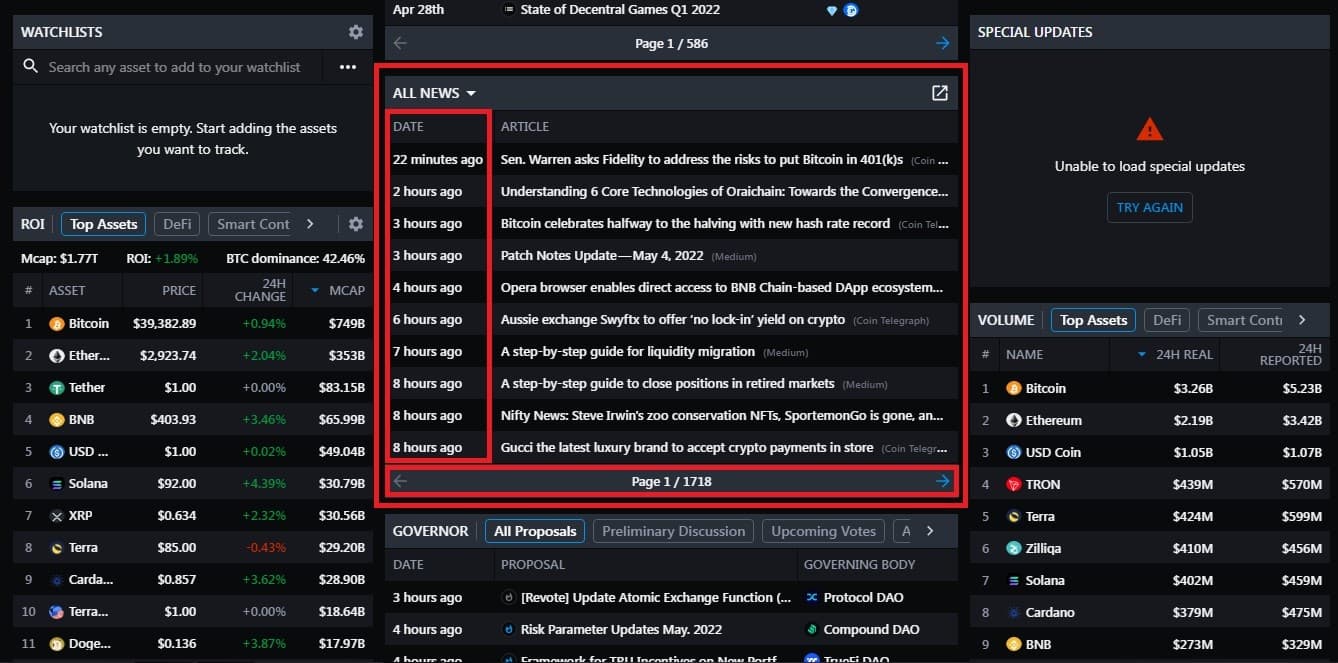The height and width of the screenshot is (663, 1338).
Task: Click the Cardano icon in ROI table
Action: (x=57, y=580)
